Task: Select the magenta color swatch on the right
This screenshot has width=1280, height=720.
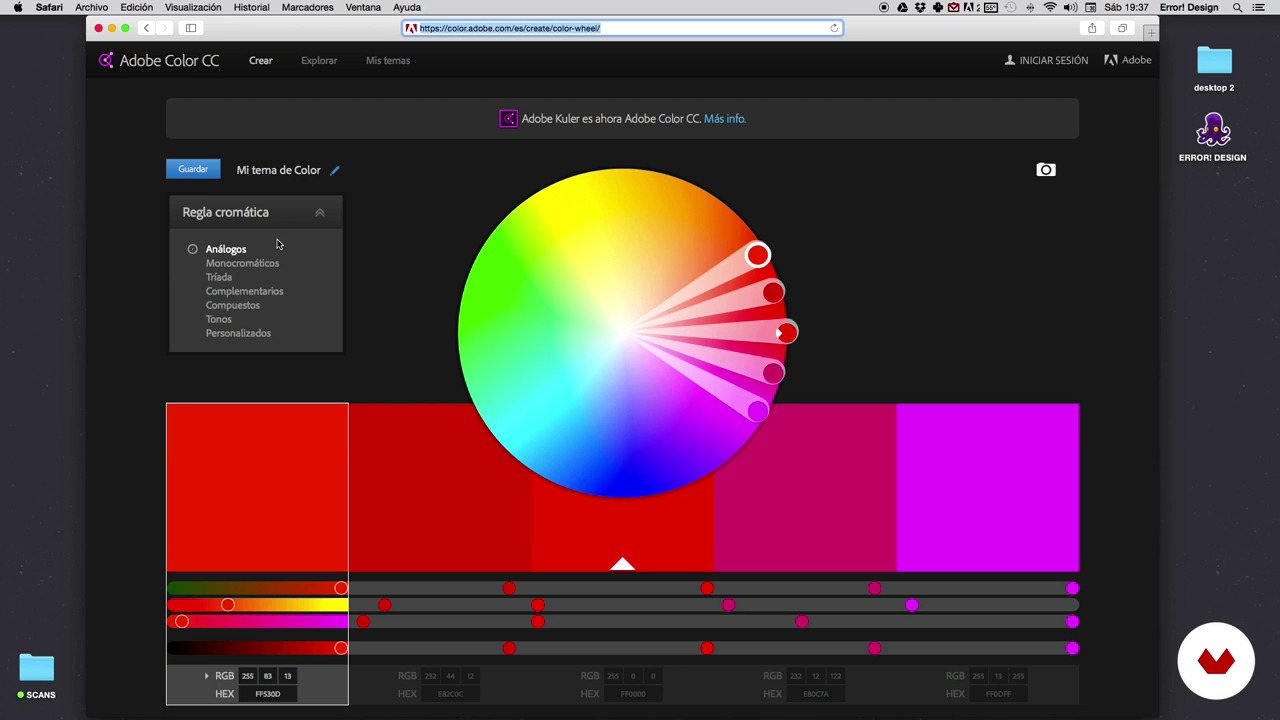Action: pyautogui.click(x=988, y=487)
